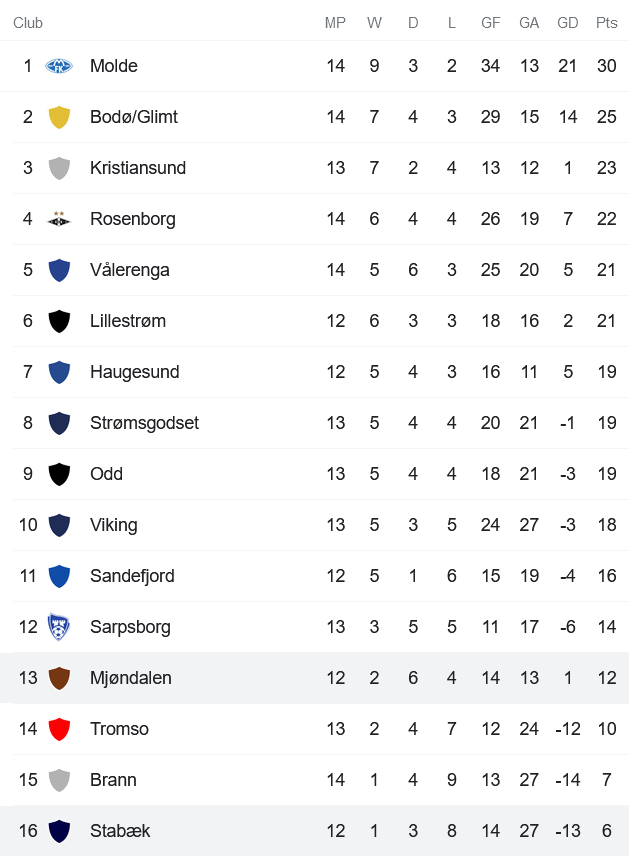Select the Odd team name
The height and width of the screenshot is (861, 629).
(x=106, y=474)
